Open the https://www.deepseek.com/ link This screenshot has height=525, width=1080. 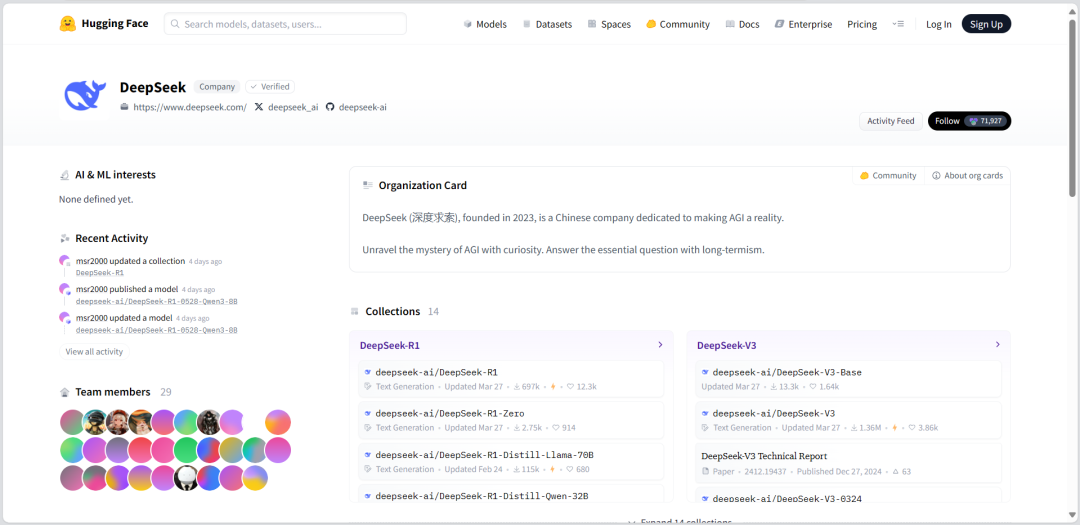pyautogui.click(x=189, y=107)
